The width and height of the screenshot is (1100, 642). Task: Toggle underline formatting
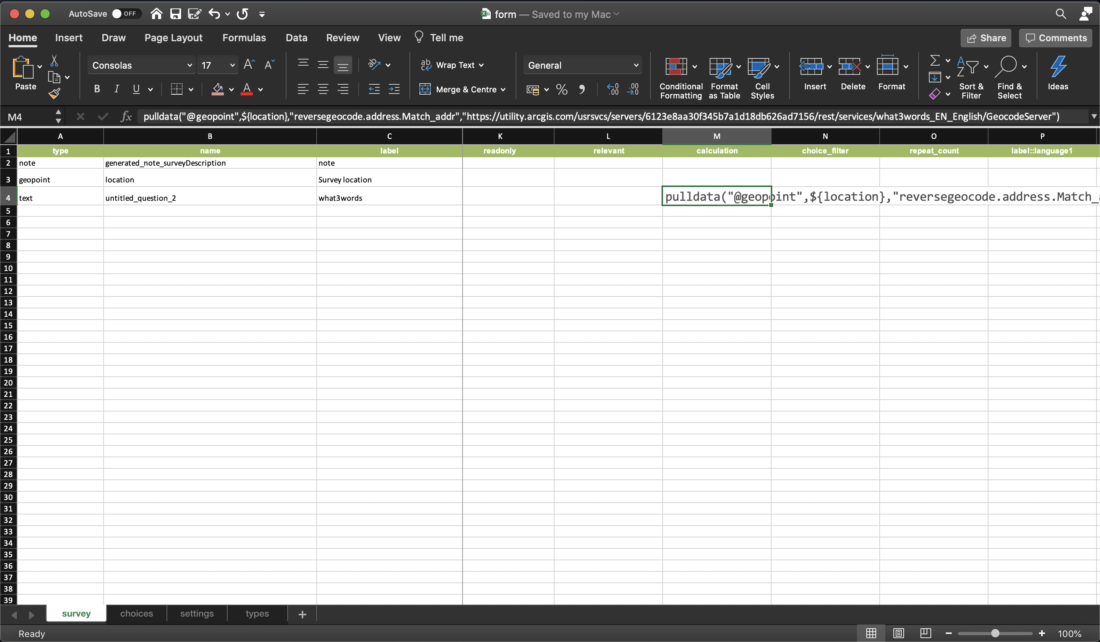[136, 89]
